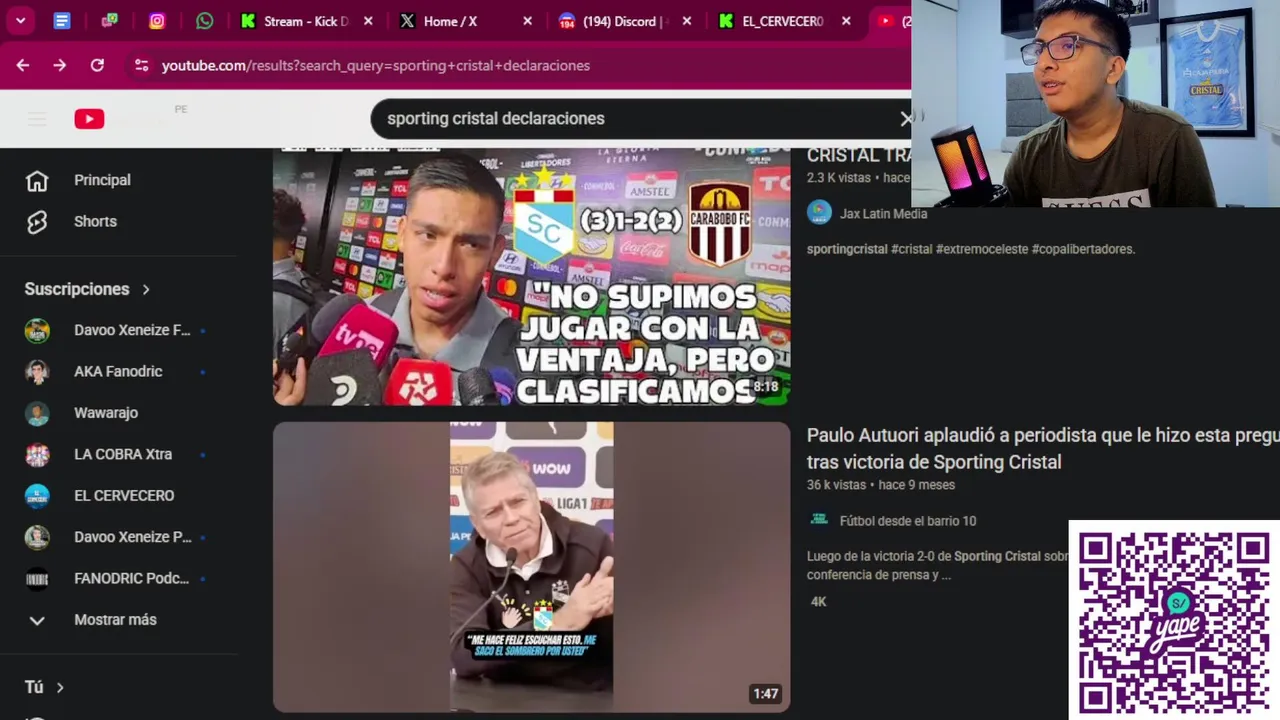The height and width of the screenshot is (720, 1280).
Task: Close the EL_CERVECERO tab
Action: [x=846, y=21]
